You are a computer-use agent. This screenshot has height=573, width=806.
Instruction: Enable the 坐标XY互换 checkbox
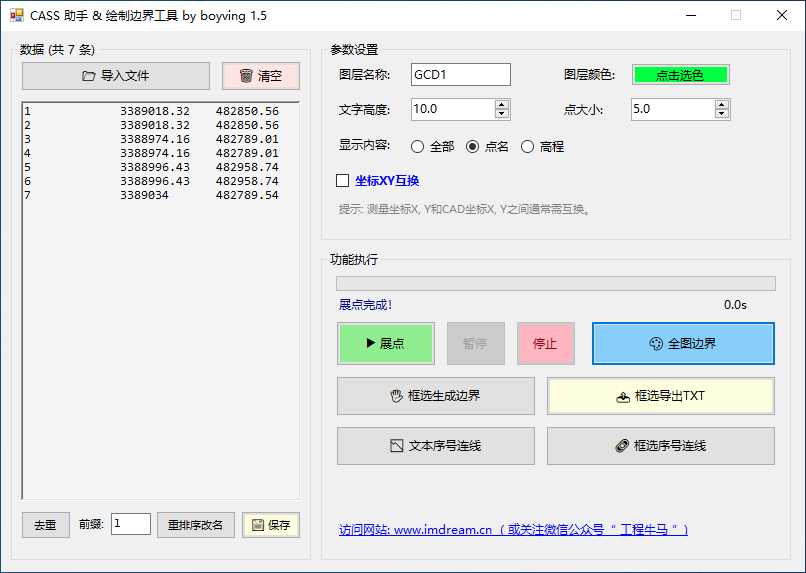click(343, 181)
